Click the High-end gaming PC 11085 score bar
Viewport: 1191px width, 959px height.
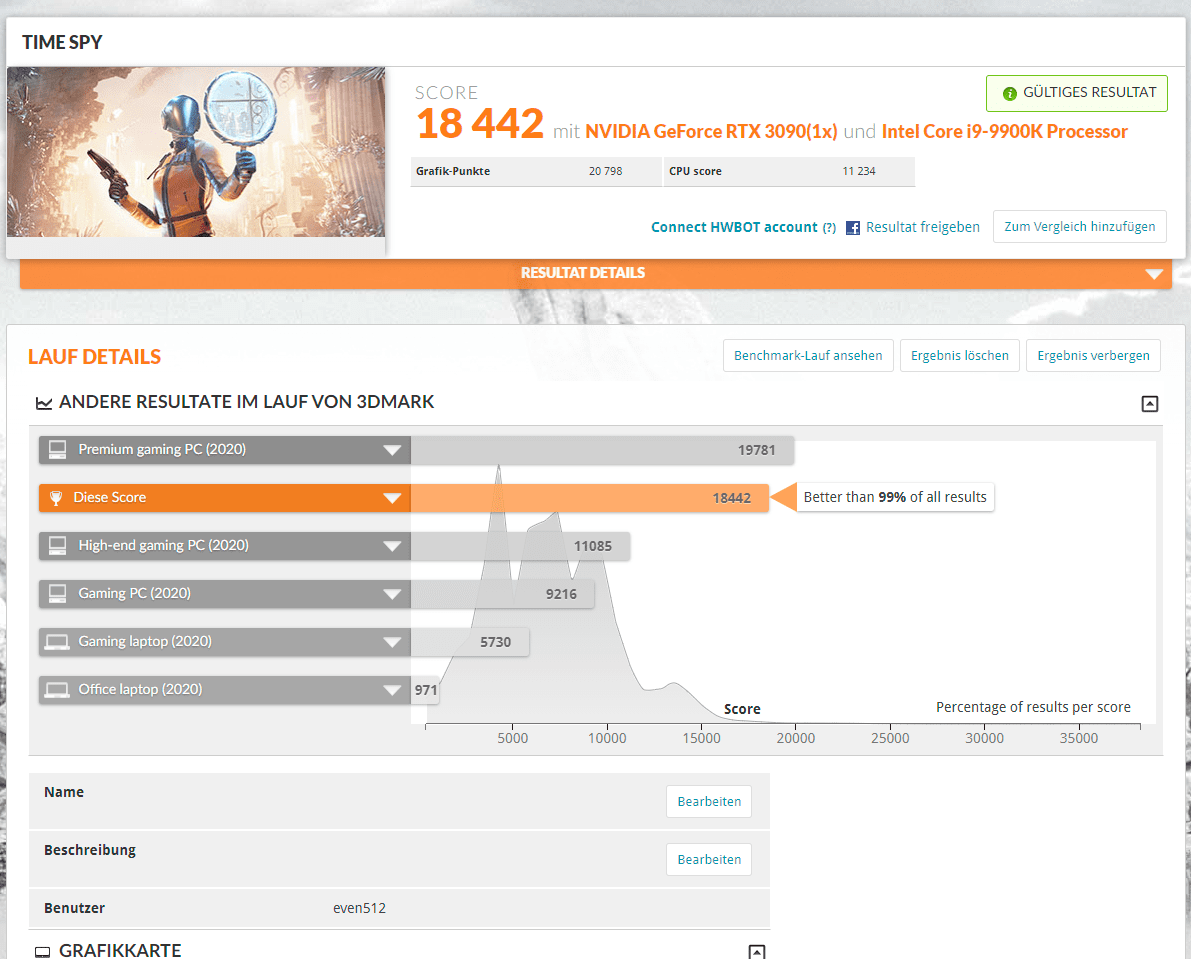(520, 546)
